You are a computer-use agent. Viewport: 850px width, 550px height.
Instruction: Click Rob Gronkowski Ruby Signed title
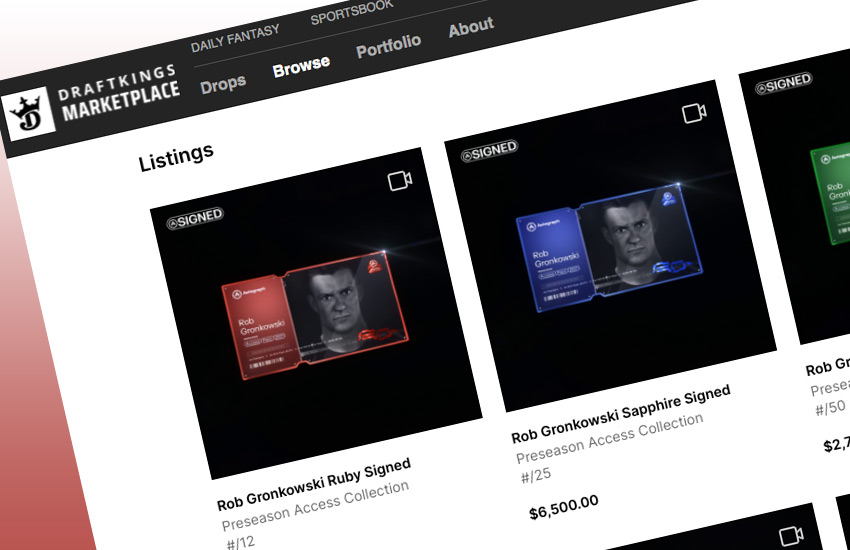pos(314,484)
